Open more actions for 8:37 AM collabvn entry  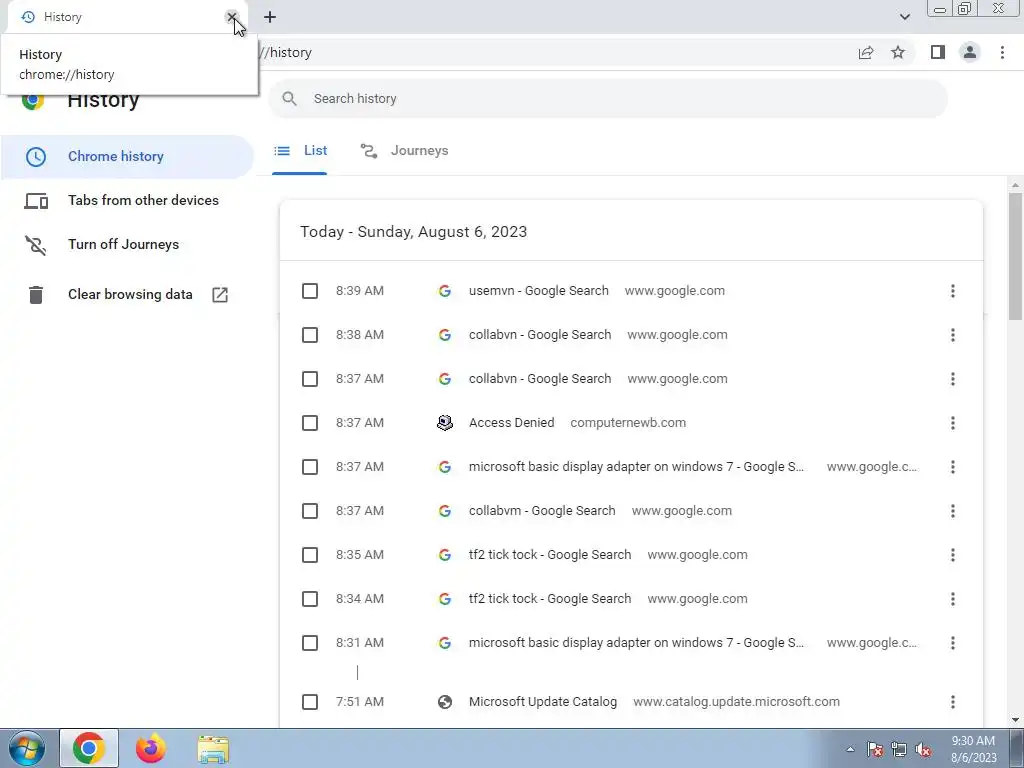coord(953,379)
